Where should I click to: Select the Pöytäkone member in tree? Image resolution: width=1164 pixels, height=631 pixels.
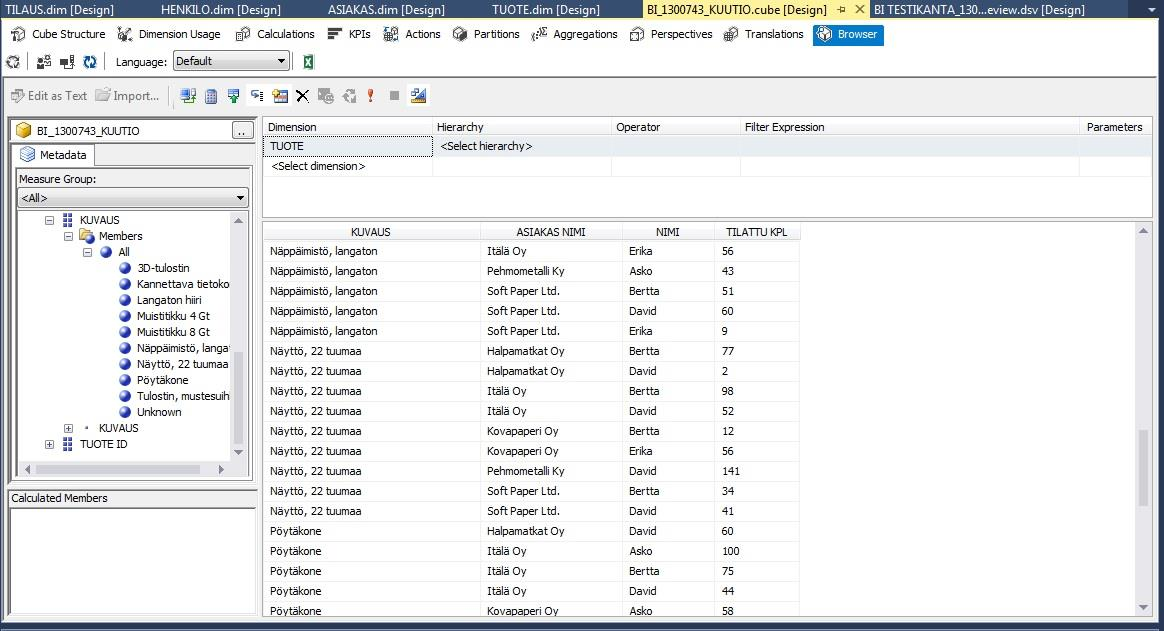[x=163, y=380]
